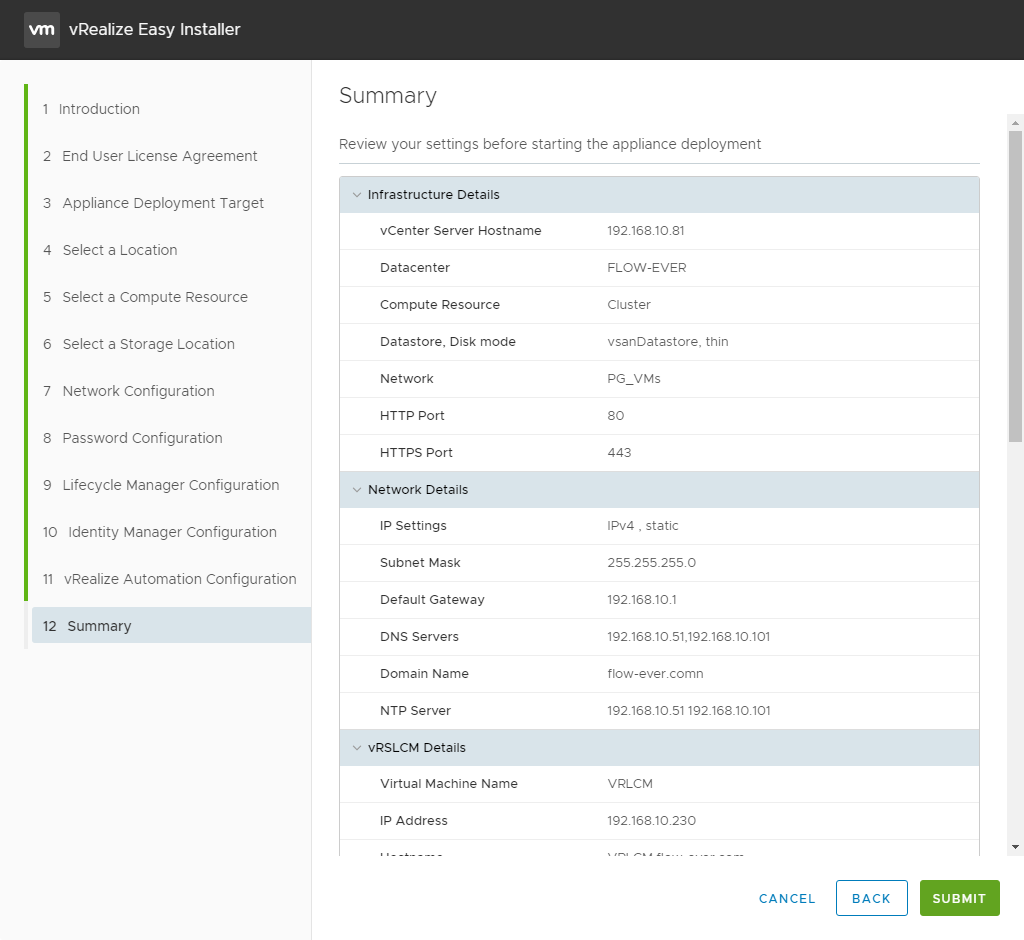Collapse the Network Details section chevron
This screenshot has width=1024, height=940.
point(357,489)
